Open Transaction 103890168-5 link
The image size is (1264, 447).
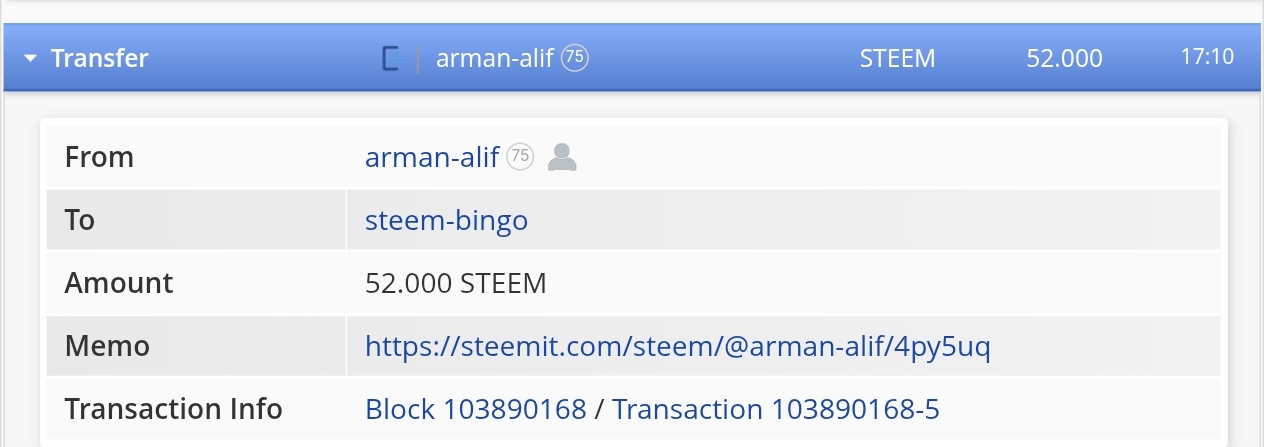[776, 409]
